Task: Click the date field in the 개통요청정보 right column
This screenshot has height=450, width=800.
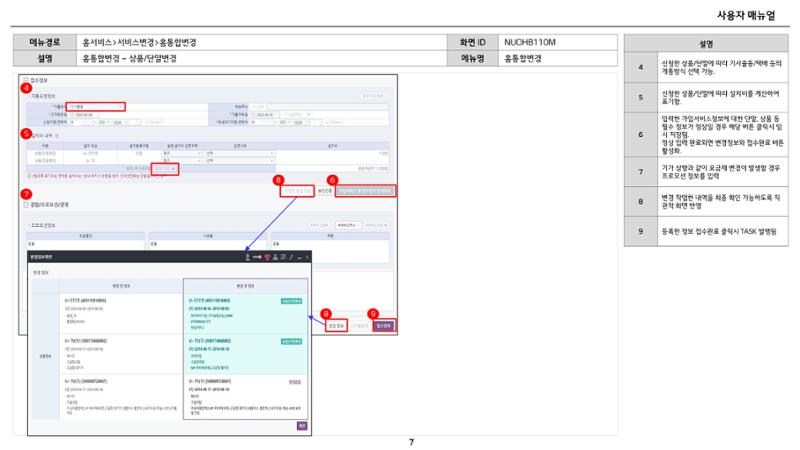Action: (x=265, y=115)
